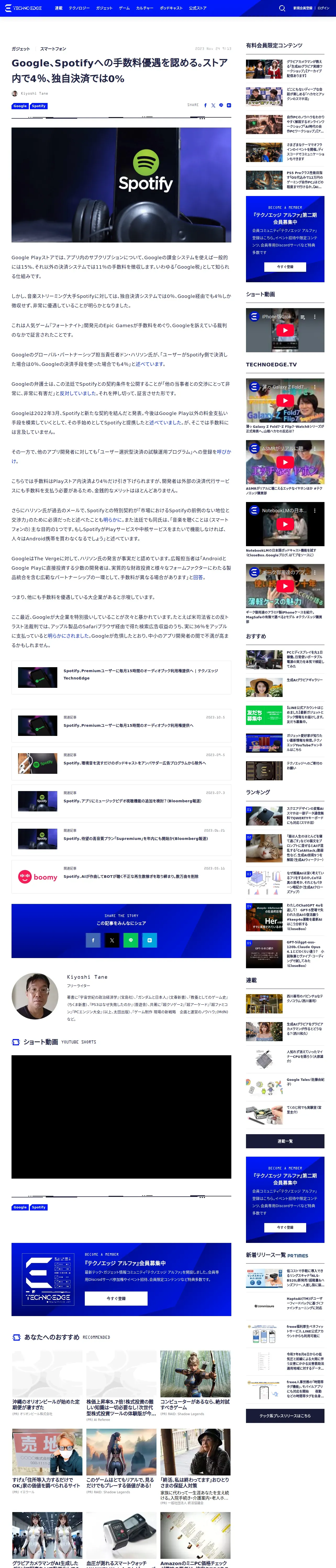Open related article dated 2023.10.5

tap(121, 725)
